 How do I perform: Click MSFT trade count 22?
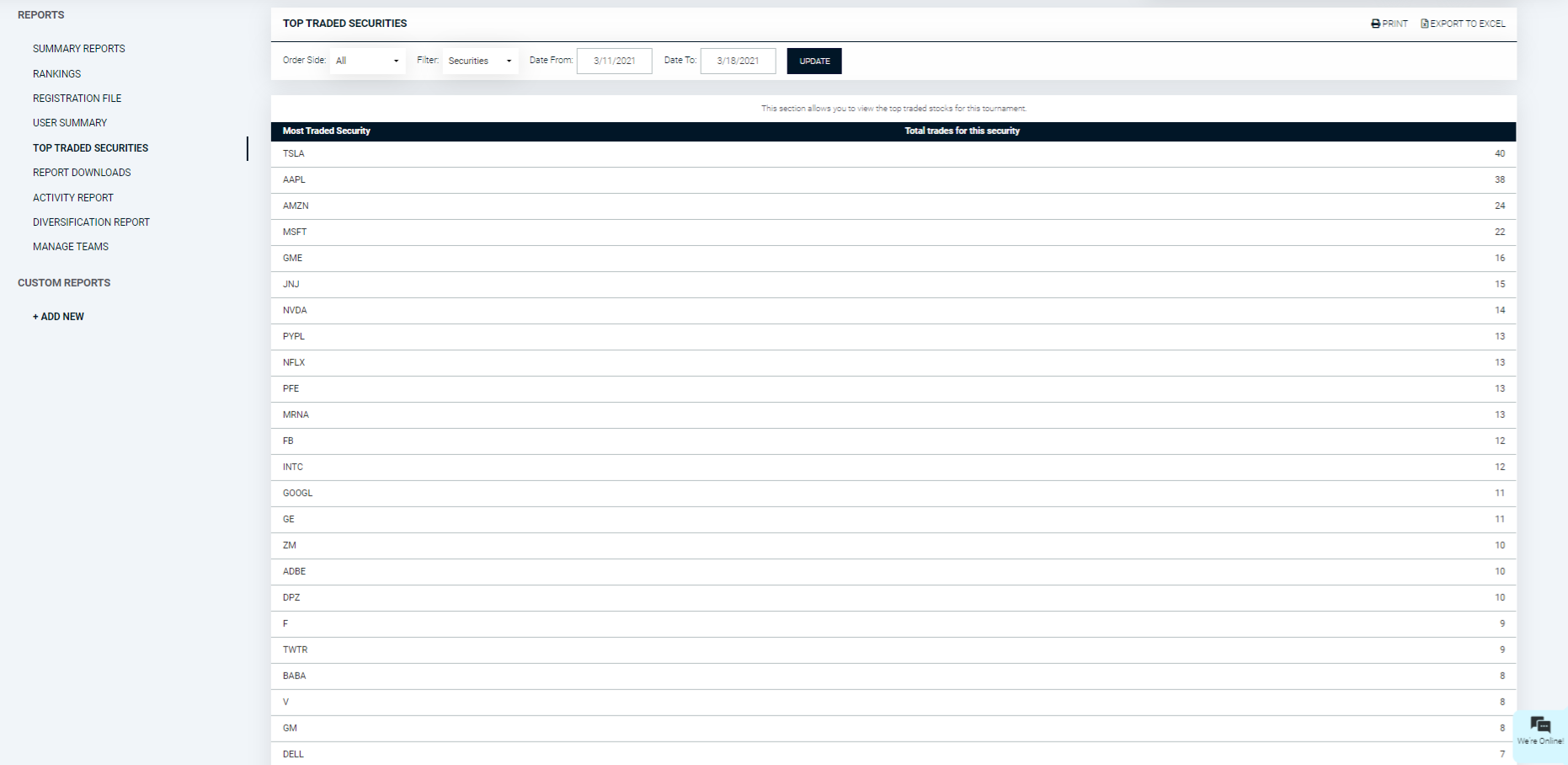click(x=1500, y=232)
